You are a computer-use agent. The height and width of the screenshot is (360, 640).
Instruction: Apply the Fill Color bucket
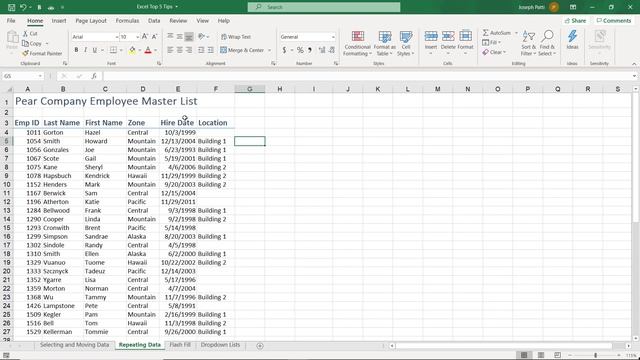tap(132, 50)
